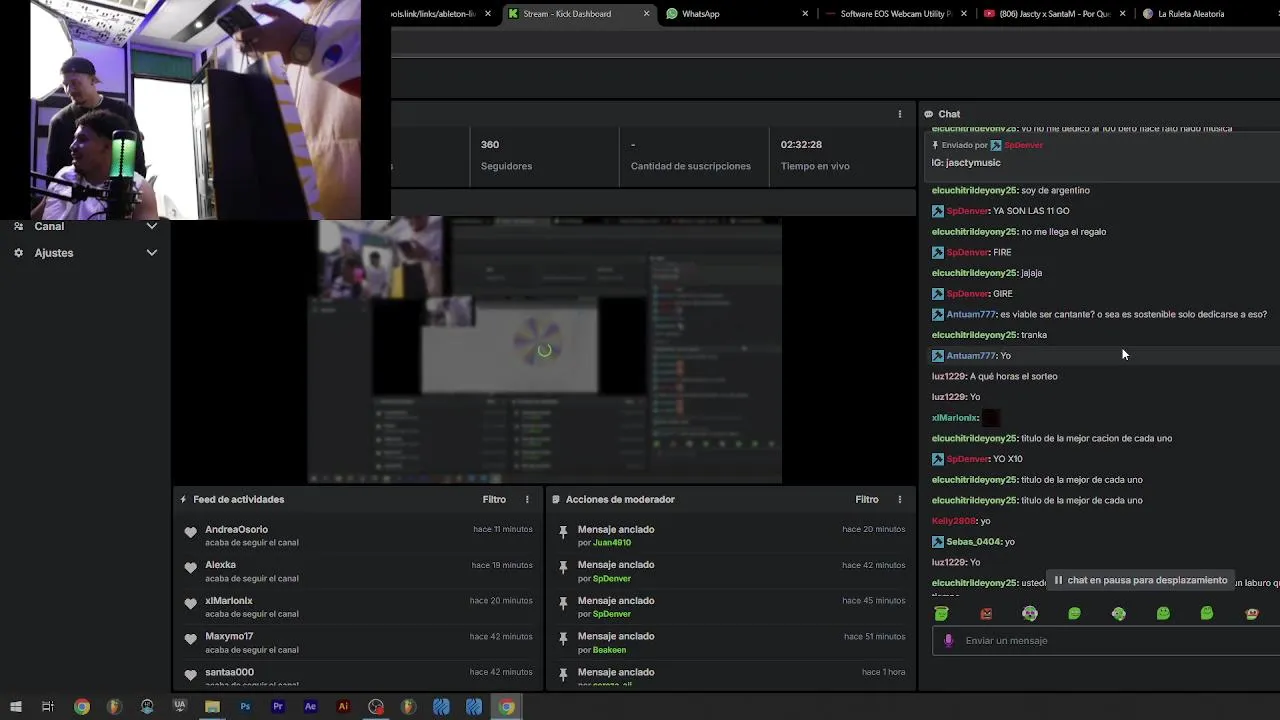Click the heart icon beside Maxymo17

190,639
